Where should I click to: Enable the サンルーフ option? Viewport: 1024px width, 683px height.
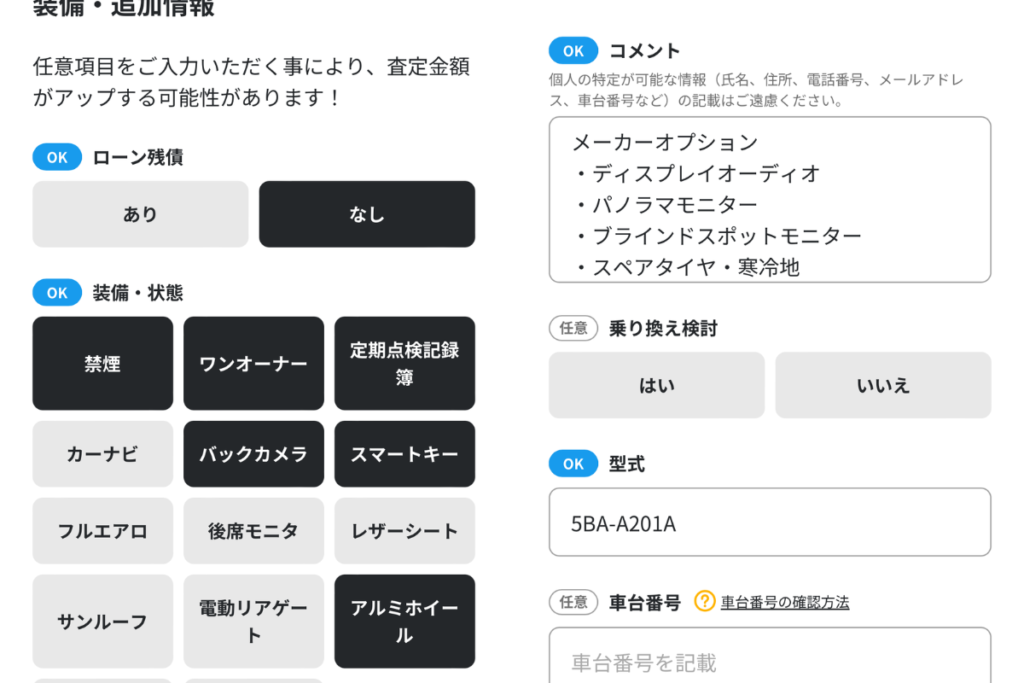(102, 621)
